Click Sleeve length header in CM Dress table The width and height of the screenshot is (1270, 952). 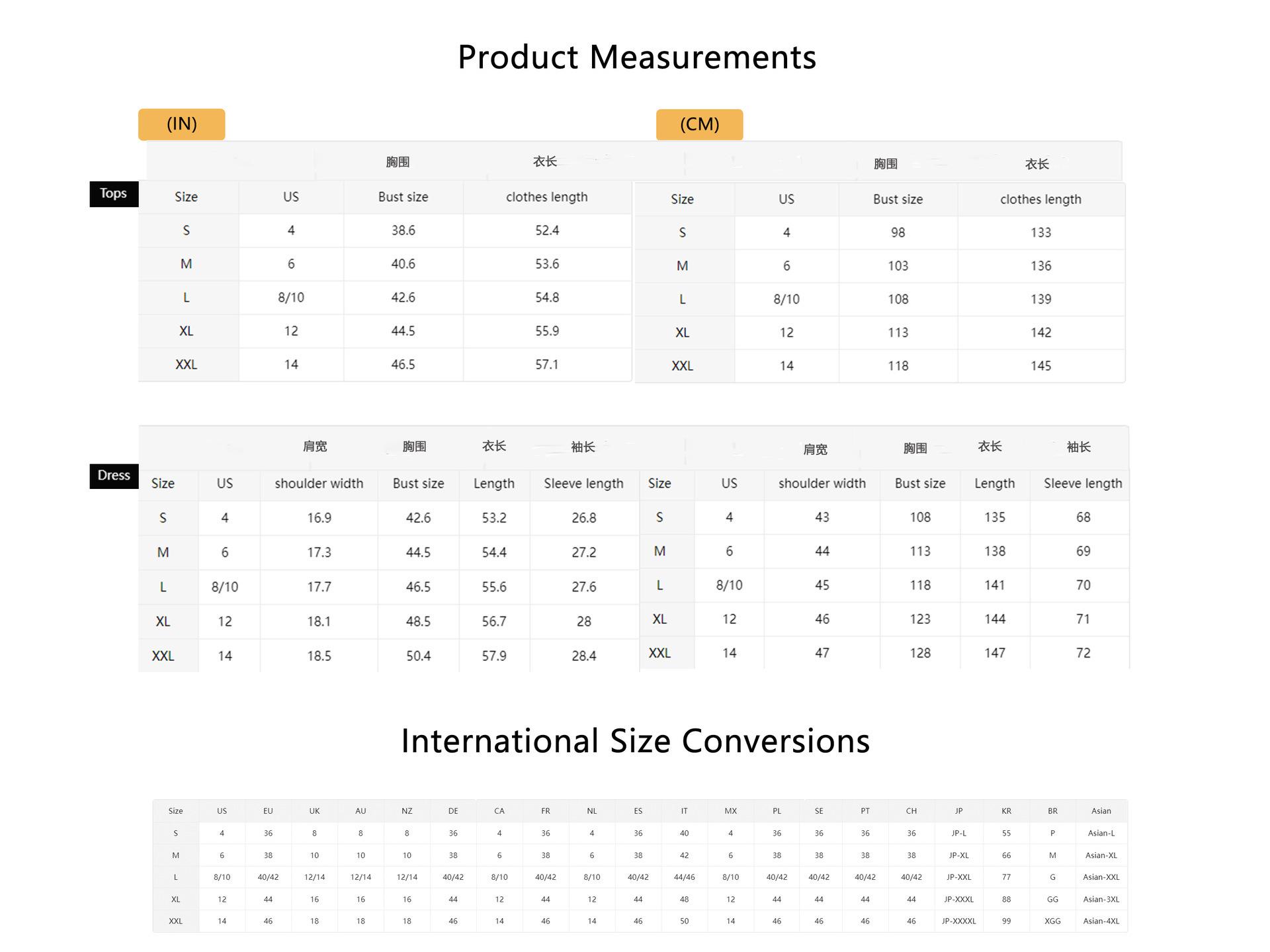click(x=1082, y=484)
